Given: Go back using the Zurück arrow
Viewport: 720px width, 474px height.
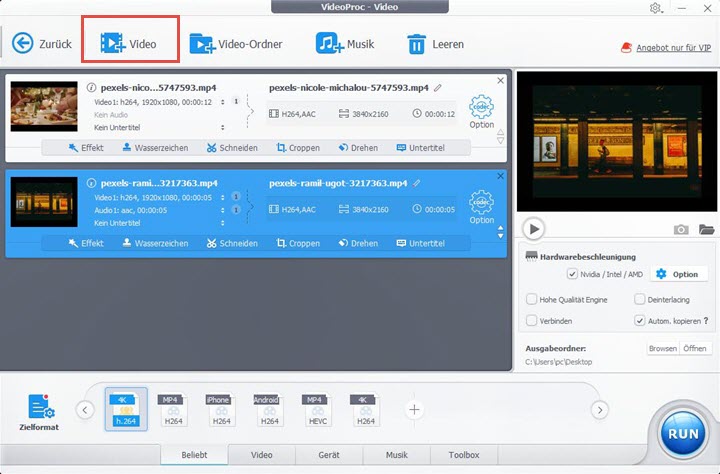Looking at the screenshot, I should pyautogui.click(x=41, y=44).
